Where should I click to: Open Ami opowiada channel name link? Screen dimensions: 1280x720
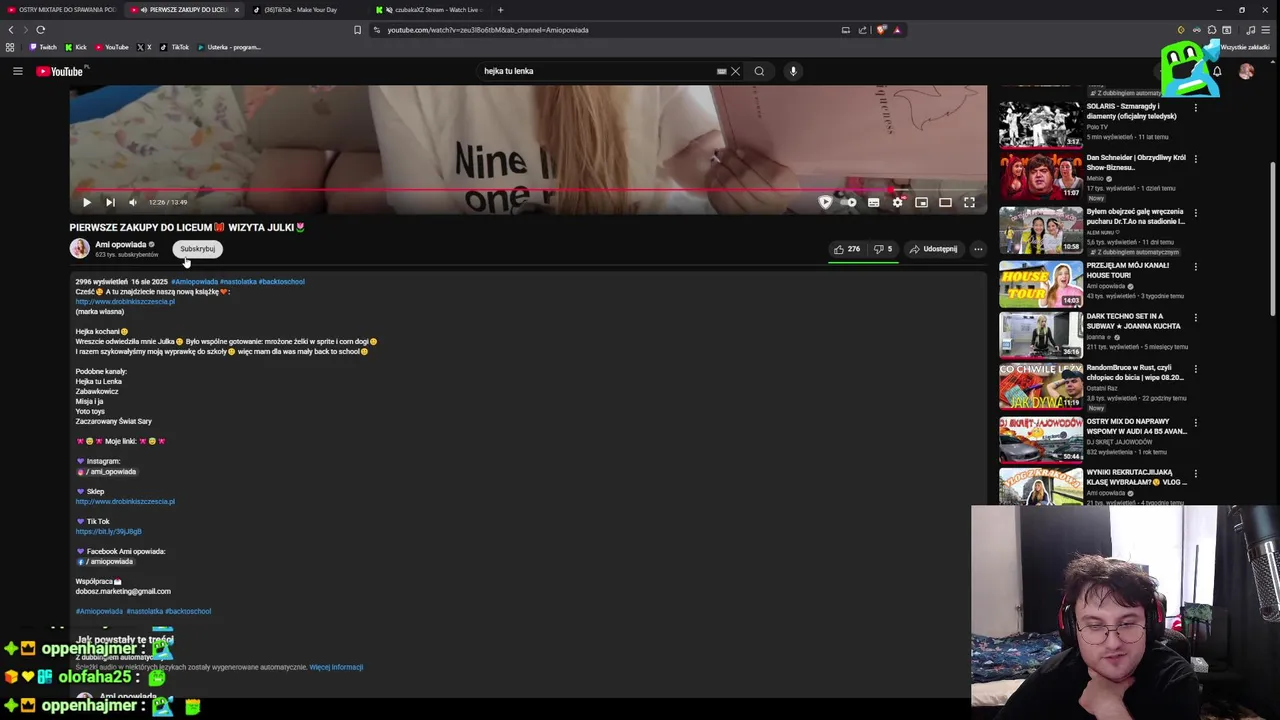coord(121,244)
